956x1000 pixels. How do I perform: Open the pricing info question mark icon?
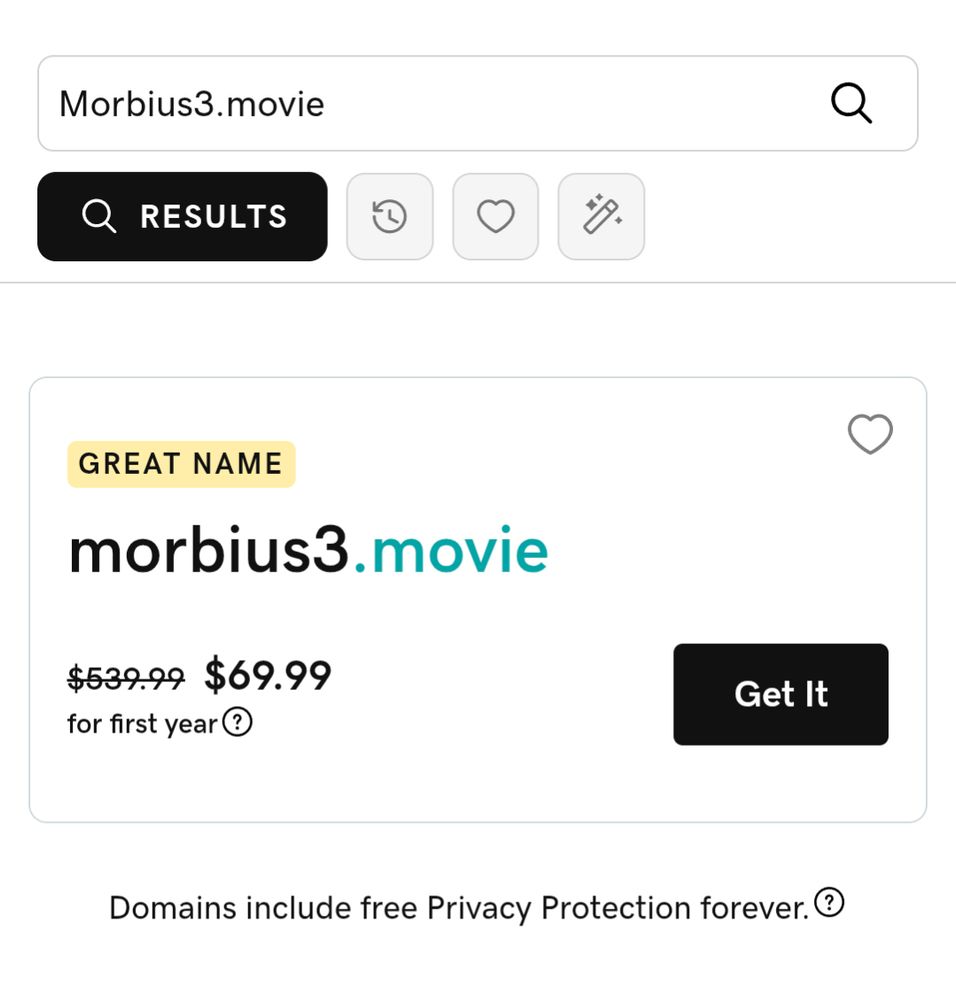tap(238, 722)
